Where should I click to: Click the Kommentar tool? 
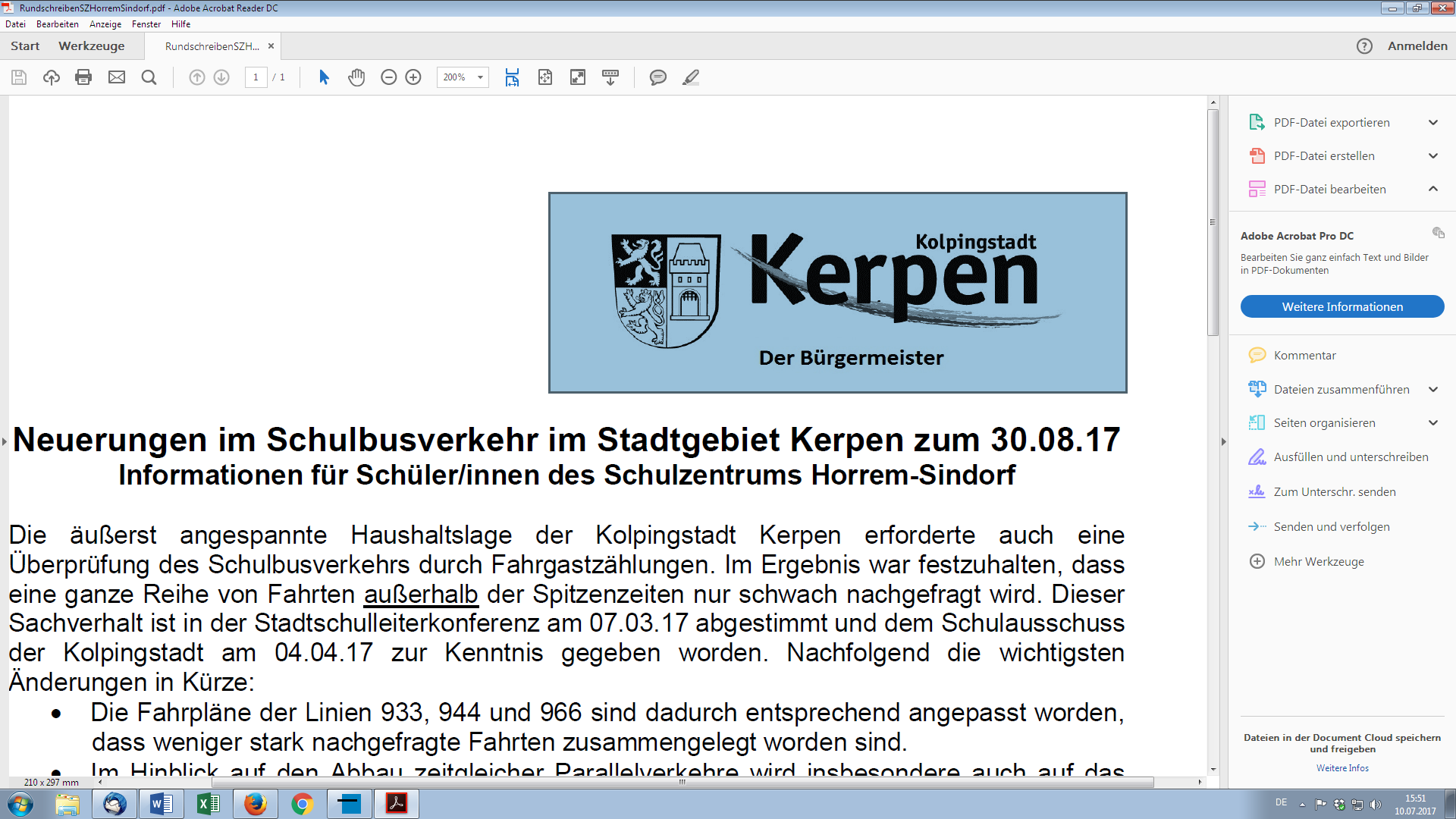click(x=1304, y=355)
